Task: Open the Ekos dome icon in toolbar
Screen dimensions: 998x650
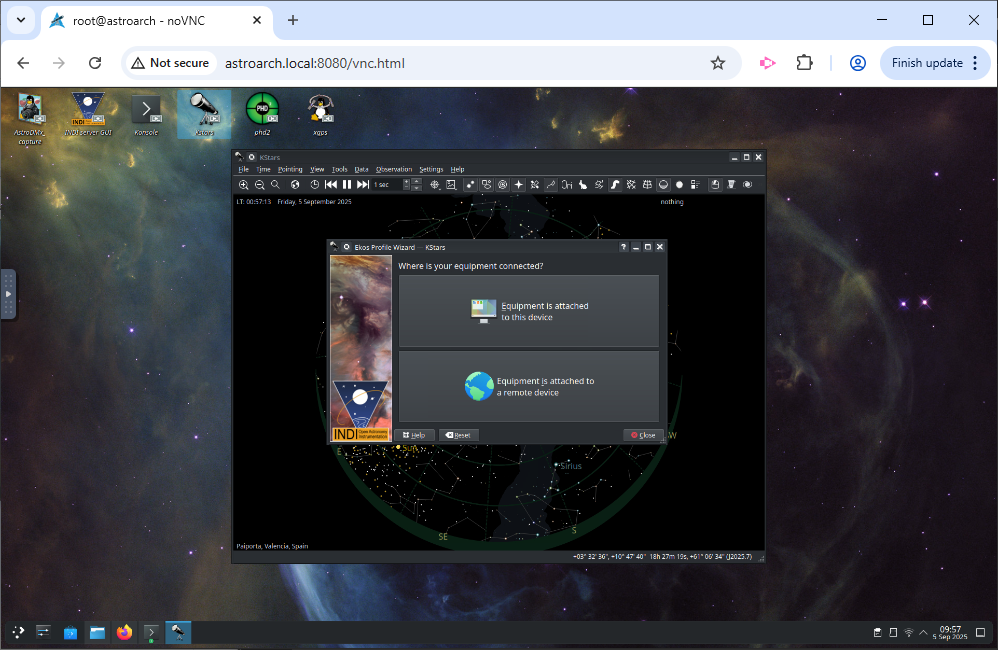Action: coord(715,185)
